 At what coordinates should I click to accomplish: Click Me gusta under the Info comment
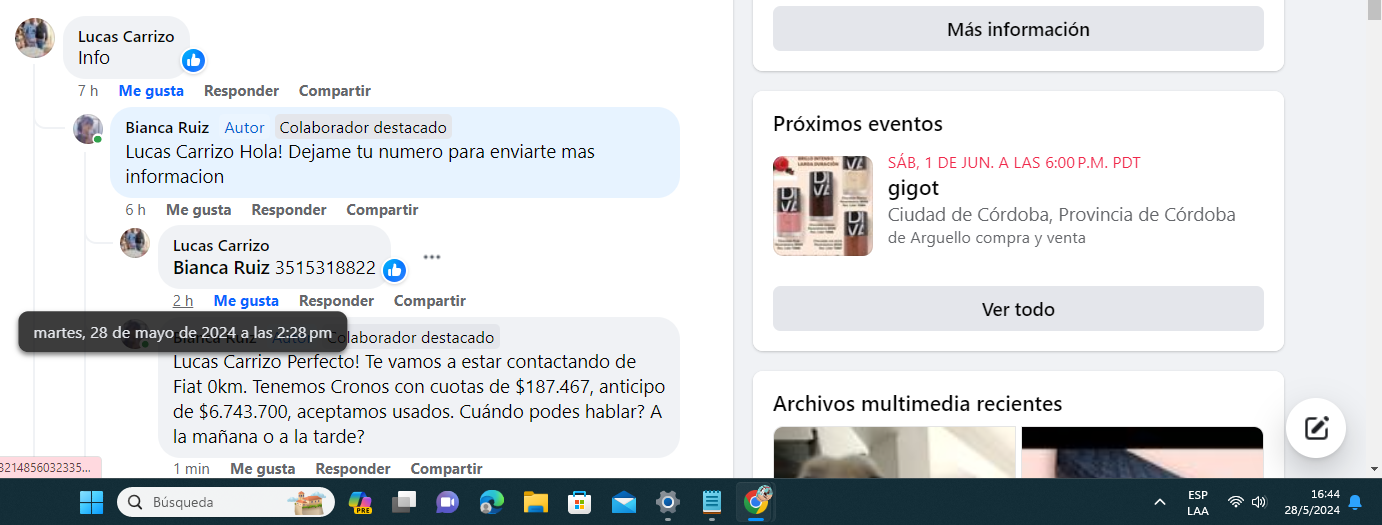151,91
